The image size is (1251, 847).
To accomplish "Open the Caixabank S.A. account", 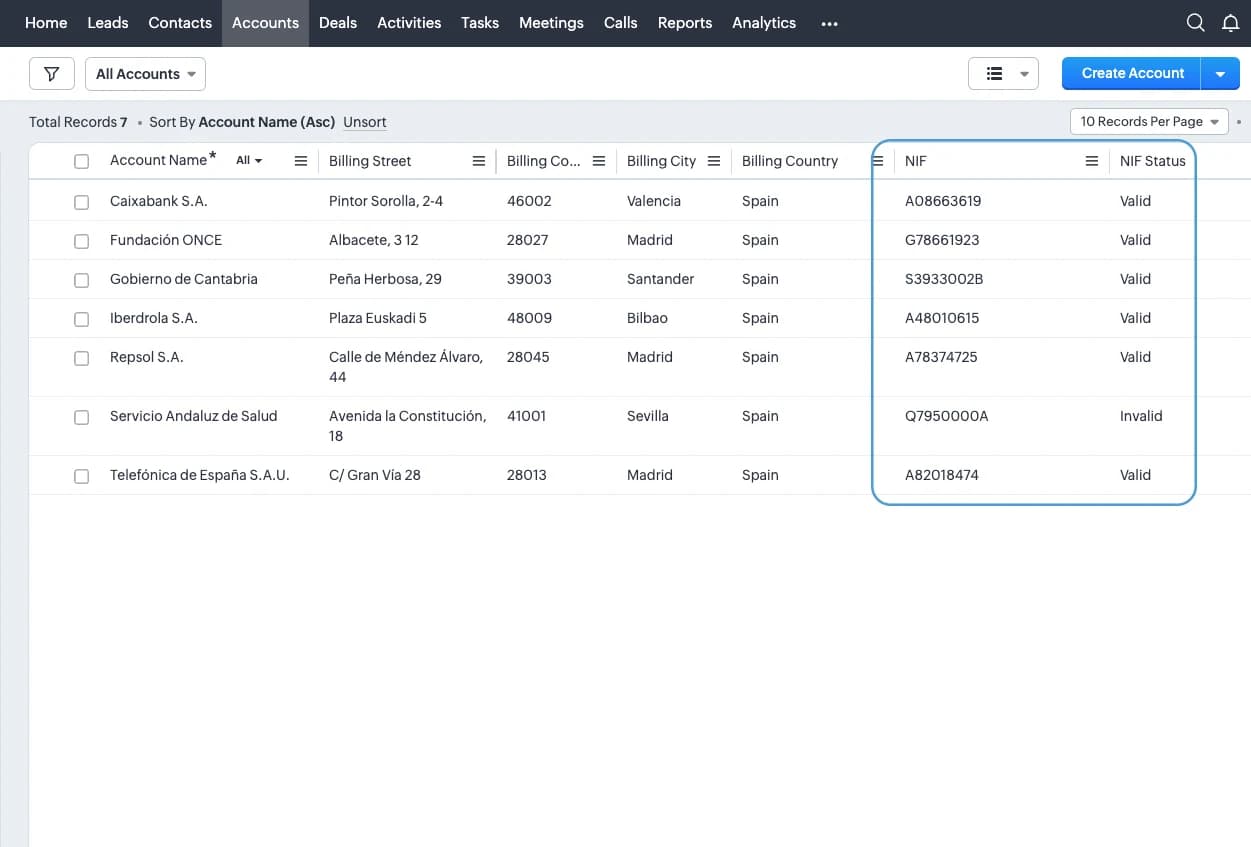I will (158, 201).
